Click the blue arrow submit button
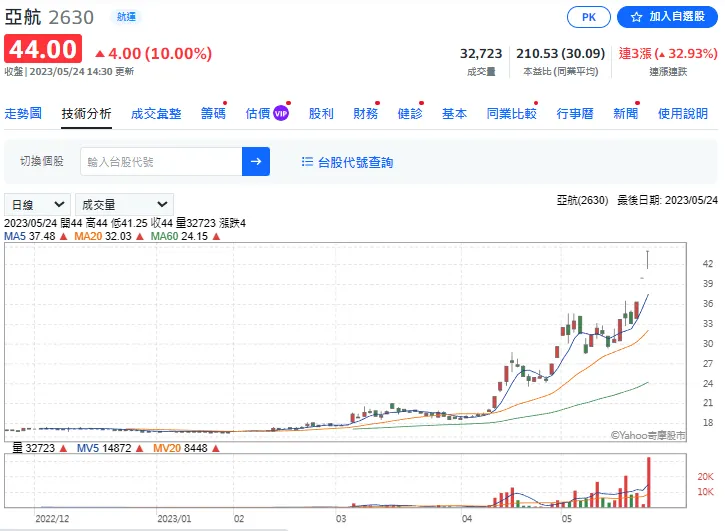The image size is (725, 531). pos(256,161)
